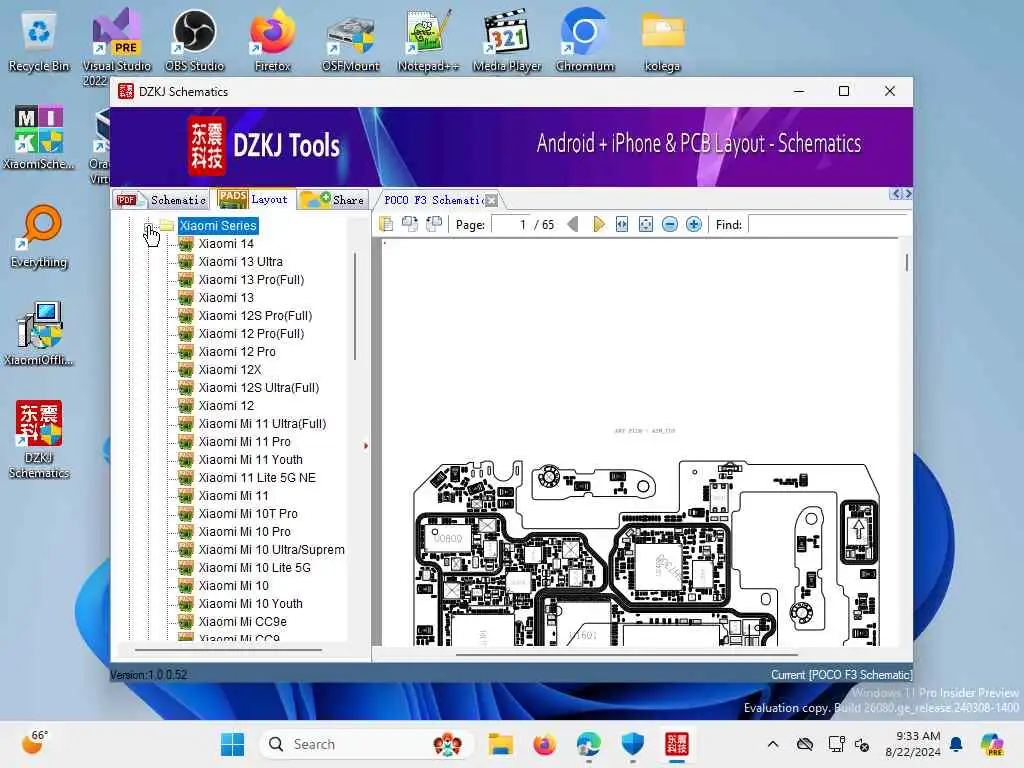Screen dimensions: 1024x768
Task: Go to previous page with gray left arrow
Action: [573, 225]
